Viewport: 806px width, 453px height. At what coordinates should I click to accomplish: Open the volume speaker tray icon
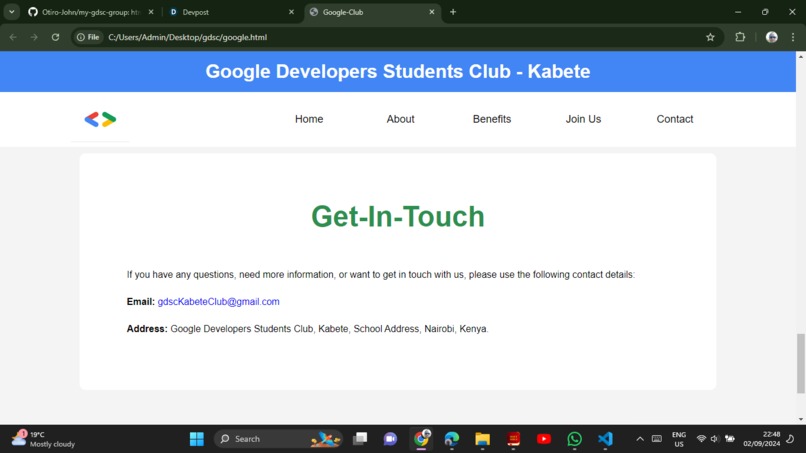715,439
